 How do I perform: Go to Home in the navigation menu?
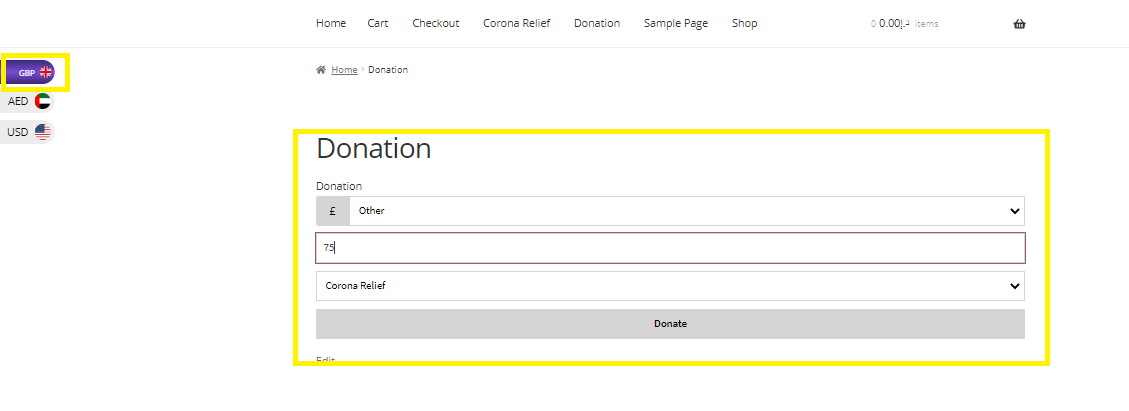(331, 23)
